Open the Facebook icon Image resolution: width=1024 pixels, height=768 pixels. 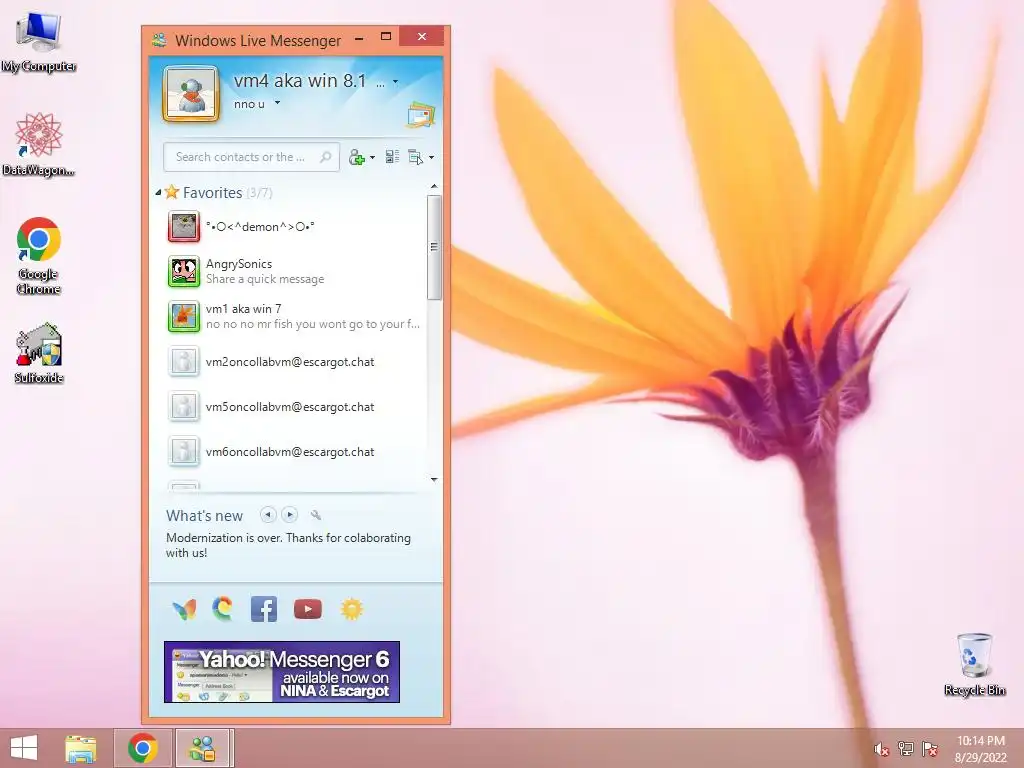coord(264,609)
